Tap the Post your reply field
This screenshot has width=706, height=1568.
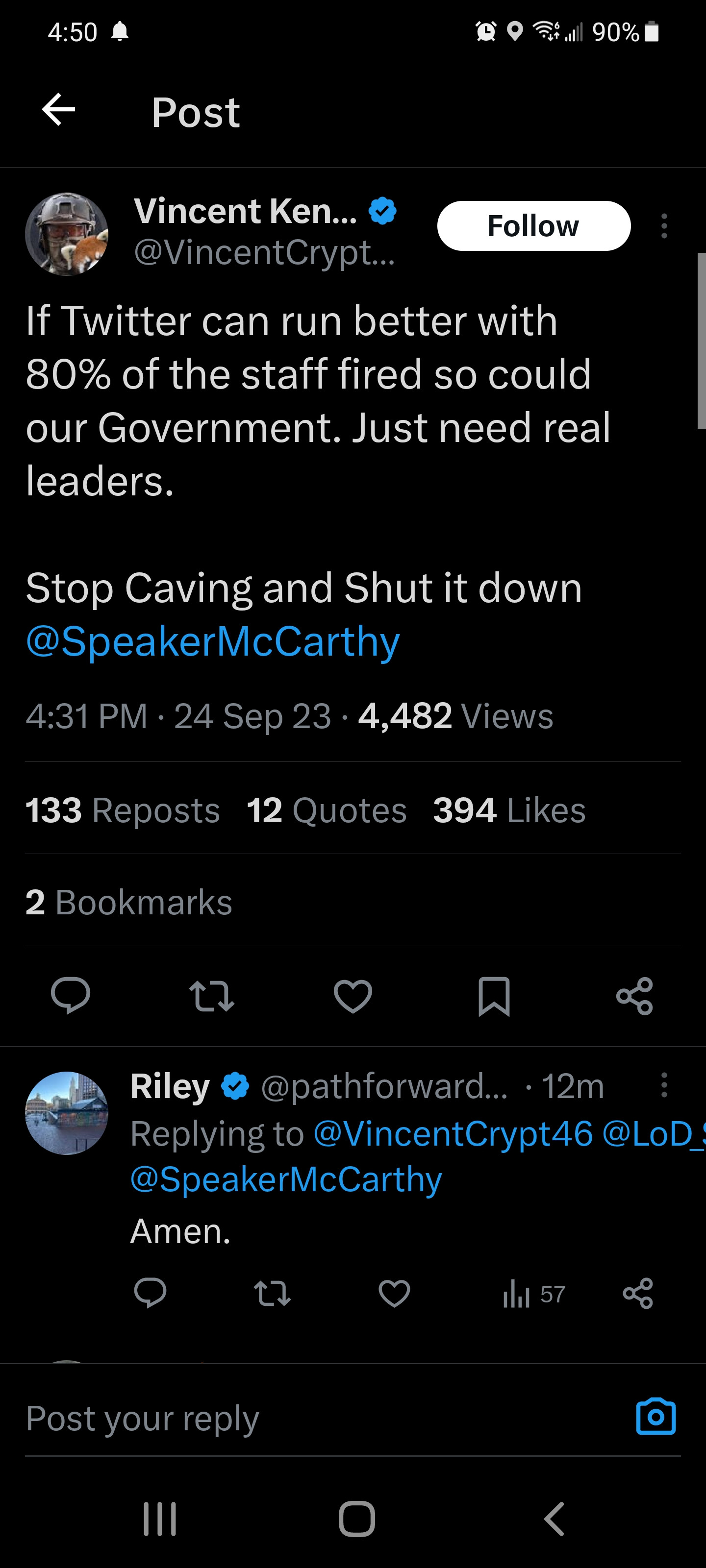(304, 1418)
